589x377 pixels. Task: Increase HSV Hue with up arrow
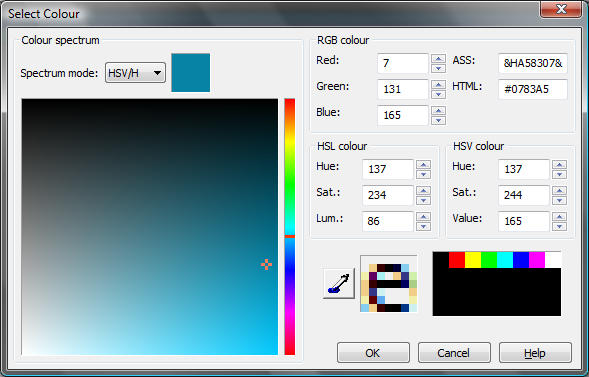(559, 164)
